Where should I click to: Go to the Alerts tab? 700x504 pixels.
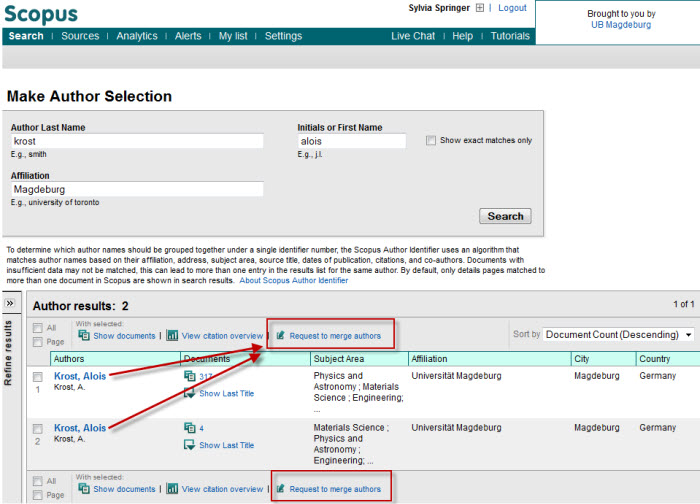pos(188,36)
